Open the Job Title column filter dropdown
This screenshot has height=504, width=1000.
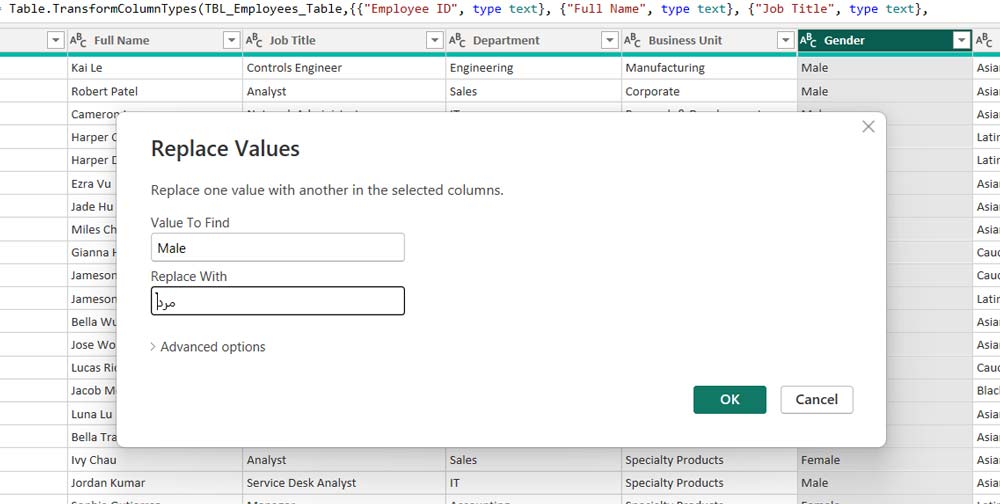435,41
